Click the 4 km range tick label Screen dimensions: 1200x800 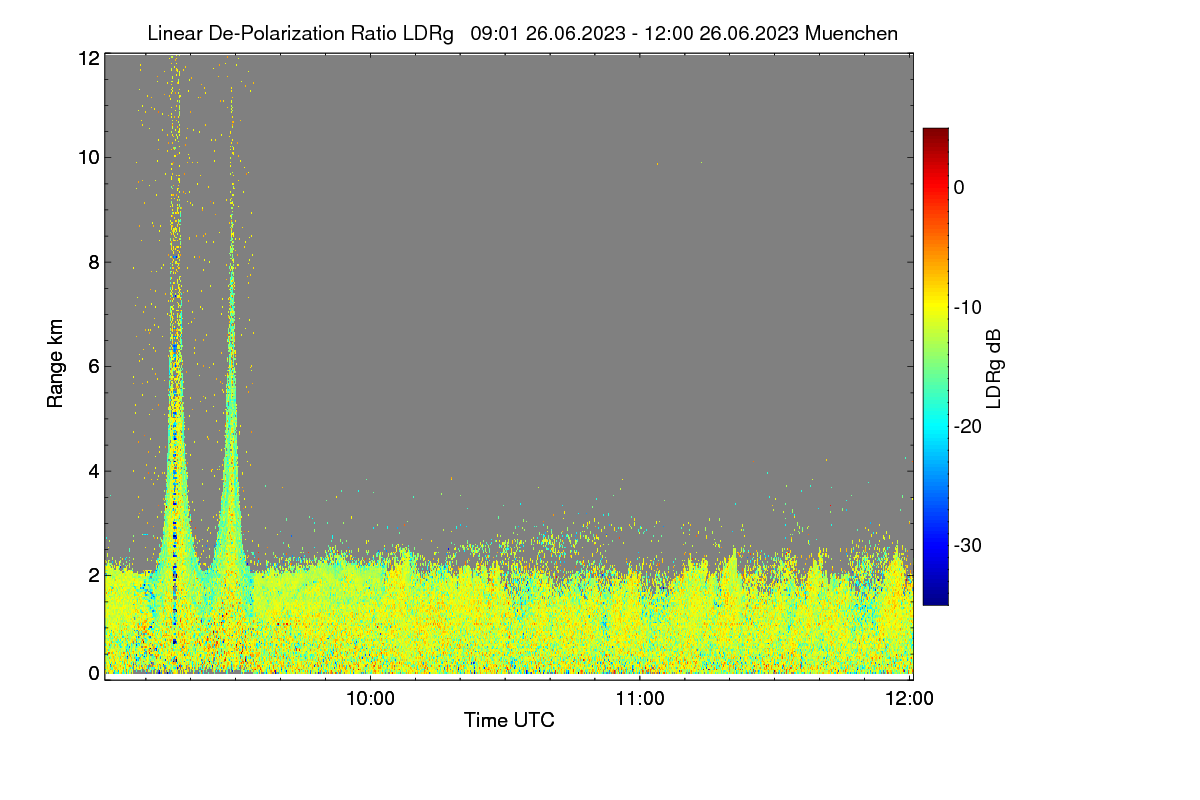pos(94,471)
